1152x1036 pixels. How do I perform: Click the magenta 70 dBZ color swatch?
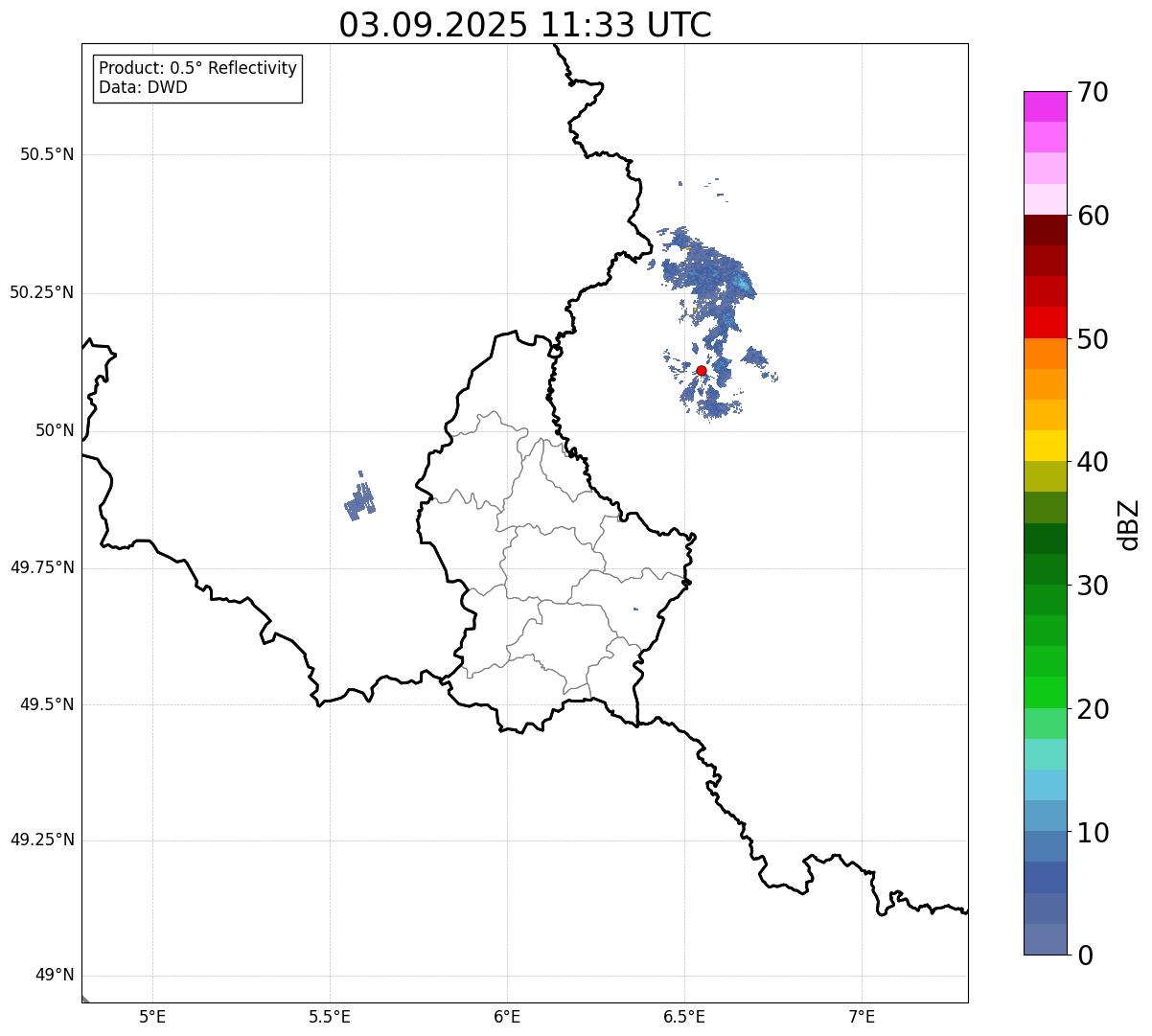pos(1046,106)
